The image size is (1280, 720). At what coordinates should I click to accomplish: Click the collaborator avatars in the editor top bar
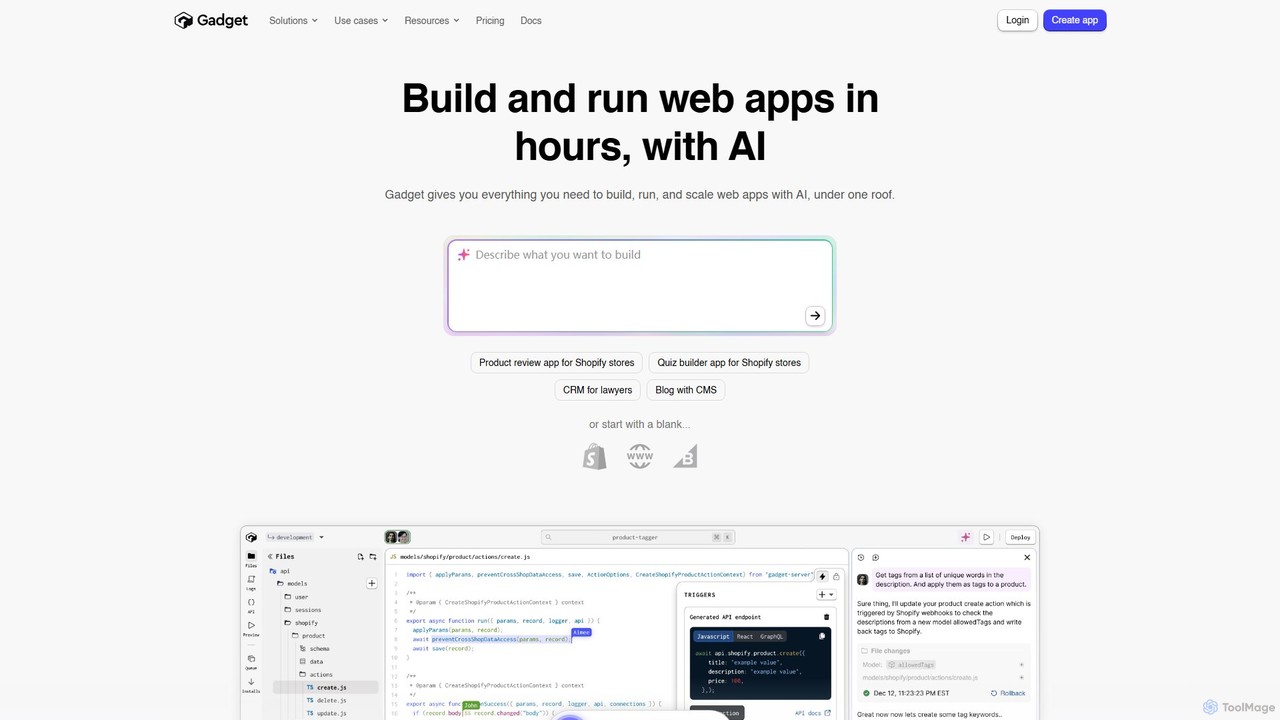[398, 537]
